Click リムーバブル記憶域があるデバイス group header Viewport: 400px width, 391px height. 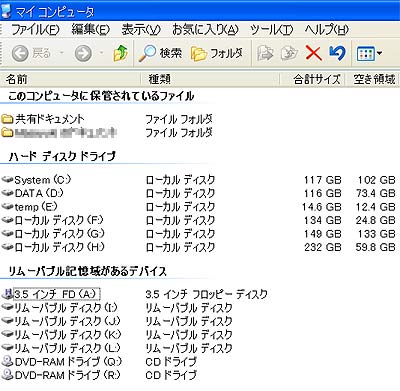tap(87, 271)
